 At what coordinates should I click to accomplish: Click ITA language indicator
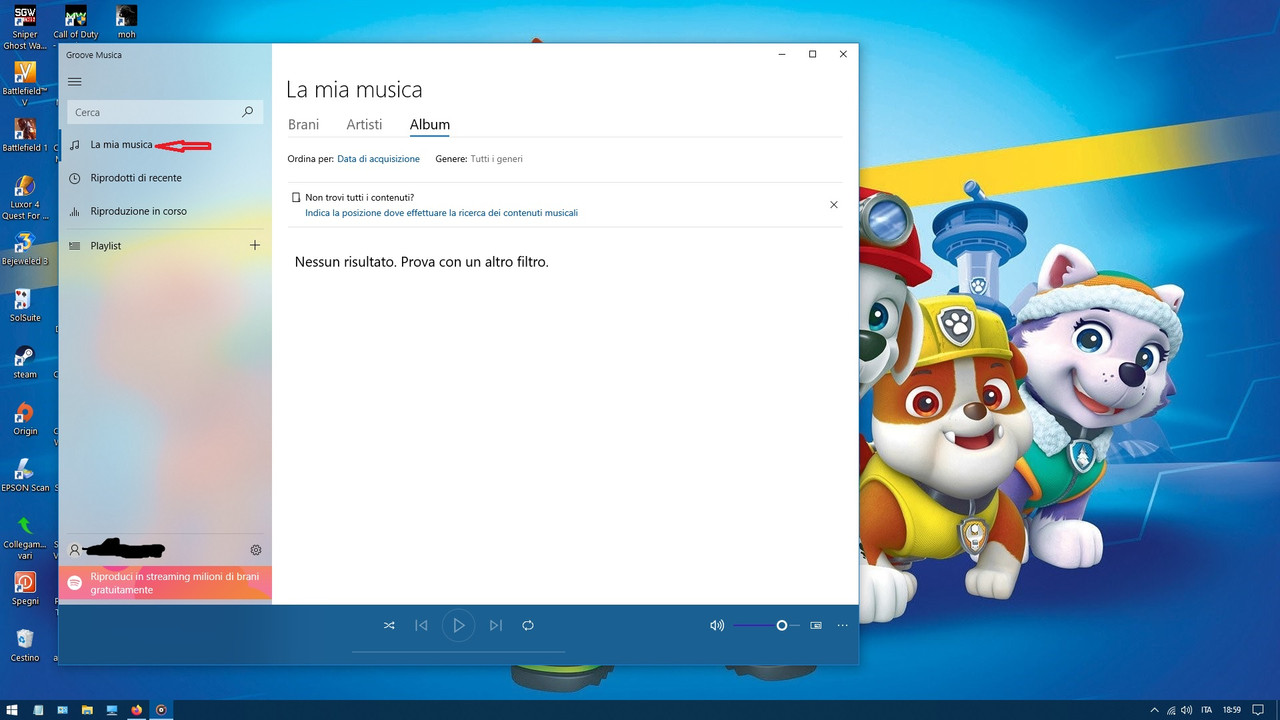coord(1207,710)
